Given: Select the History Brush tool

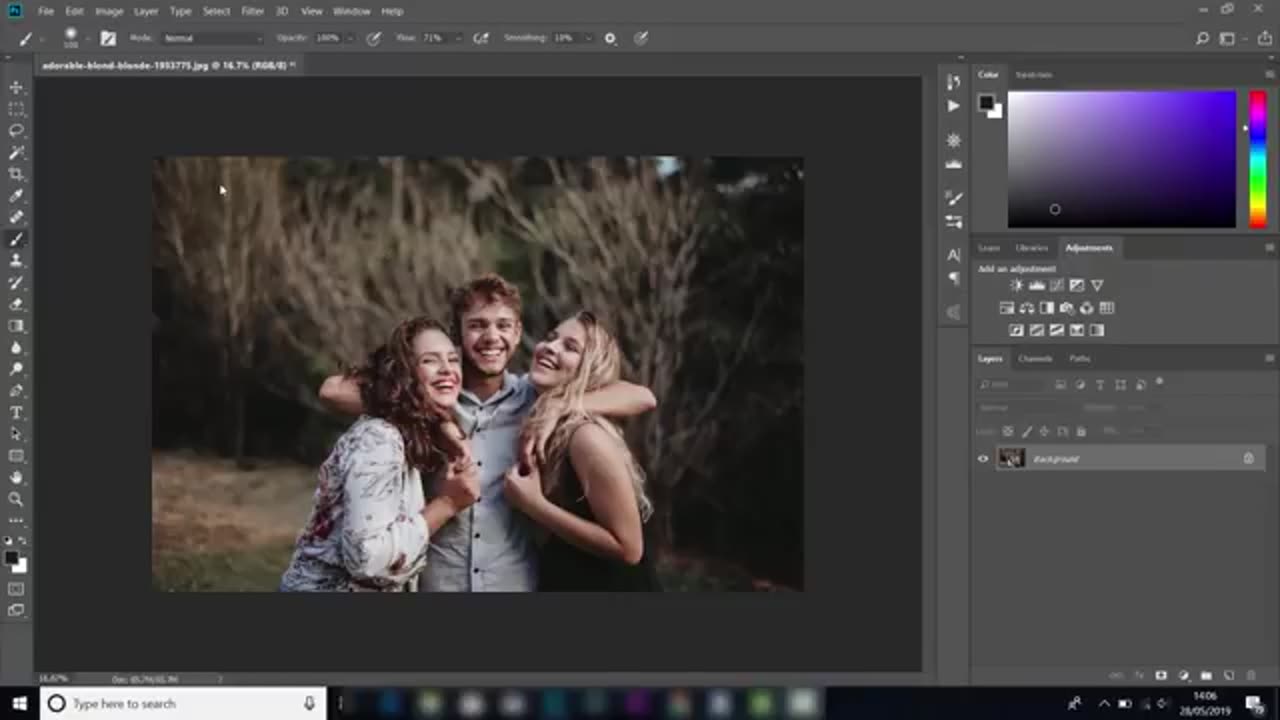Looking at the screenshot, I should (16, 282).
